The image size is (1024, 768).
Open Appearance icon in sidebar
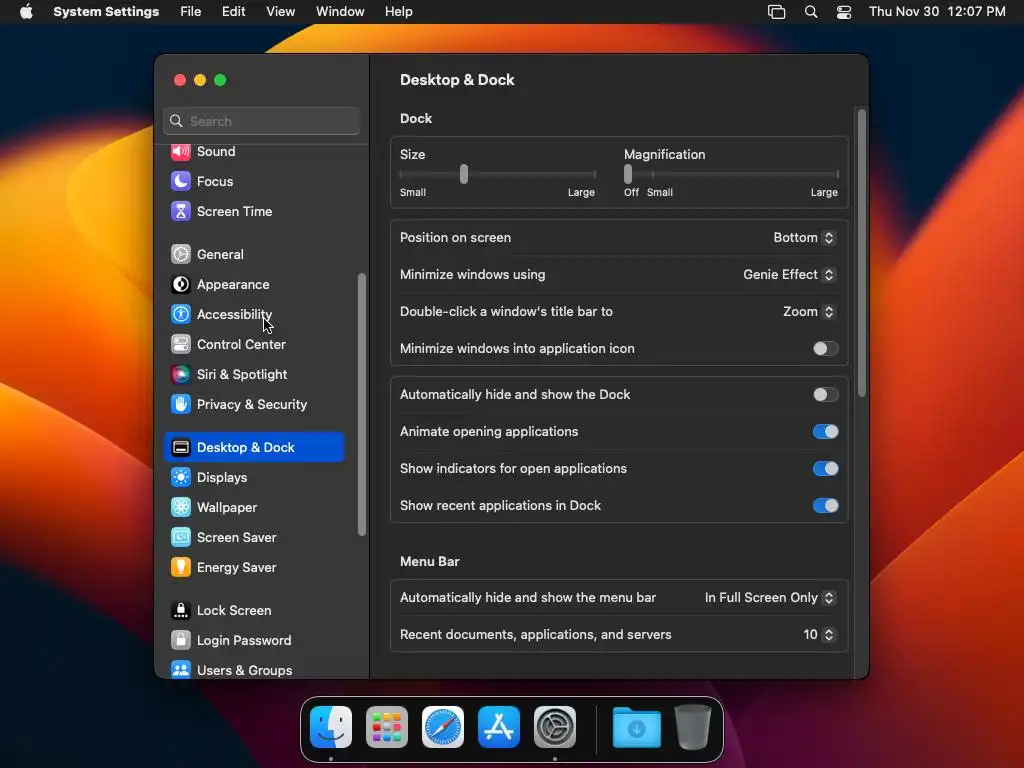point(181,284)
